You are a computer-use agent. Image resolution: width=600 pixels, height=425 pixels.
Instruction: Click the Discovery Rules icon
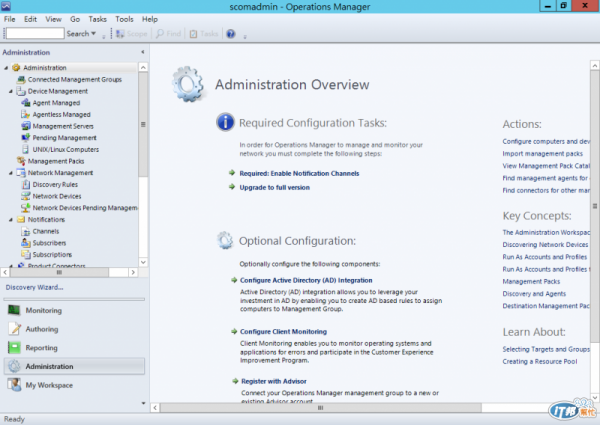click(x=26, y=184)
